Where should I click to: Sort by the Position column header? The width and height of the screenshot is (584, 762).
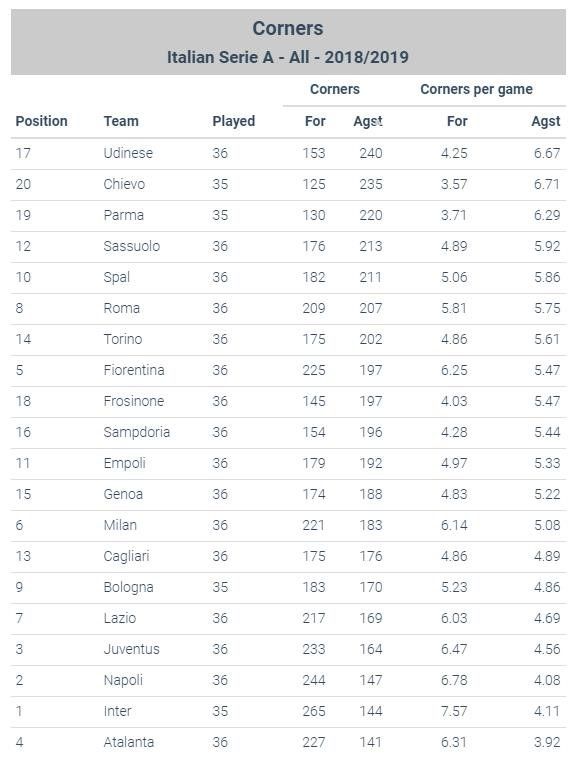pyautogui.click(x=41, y=121)
